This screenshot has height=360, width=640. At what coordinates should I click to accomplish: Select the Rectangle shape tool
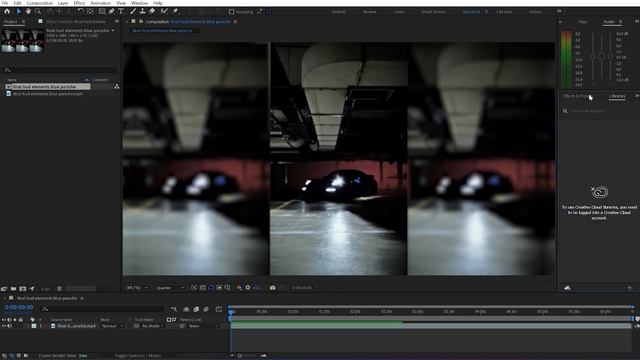click(102, 11)
